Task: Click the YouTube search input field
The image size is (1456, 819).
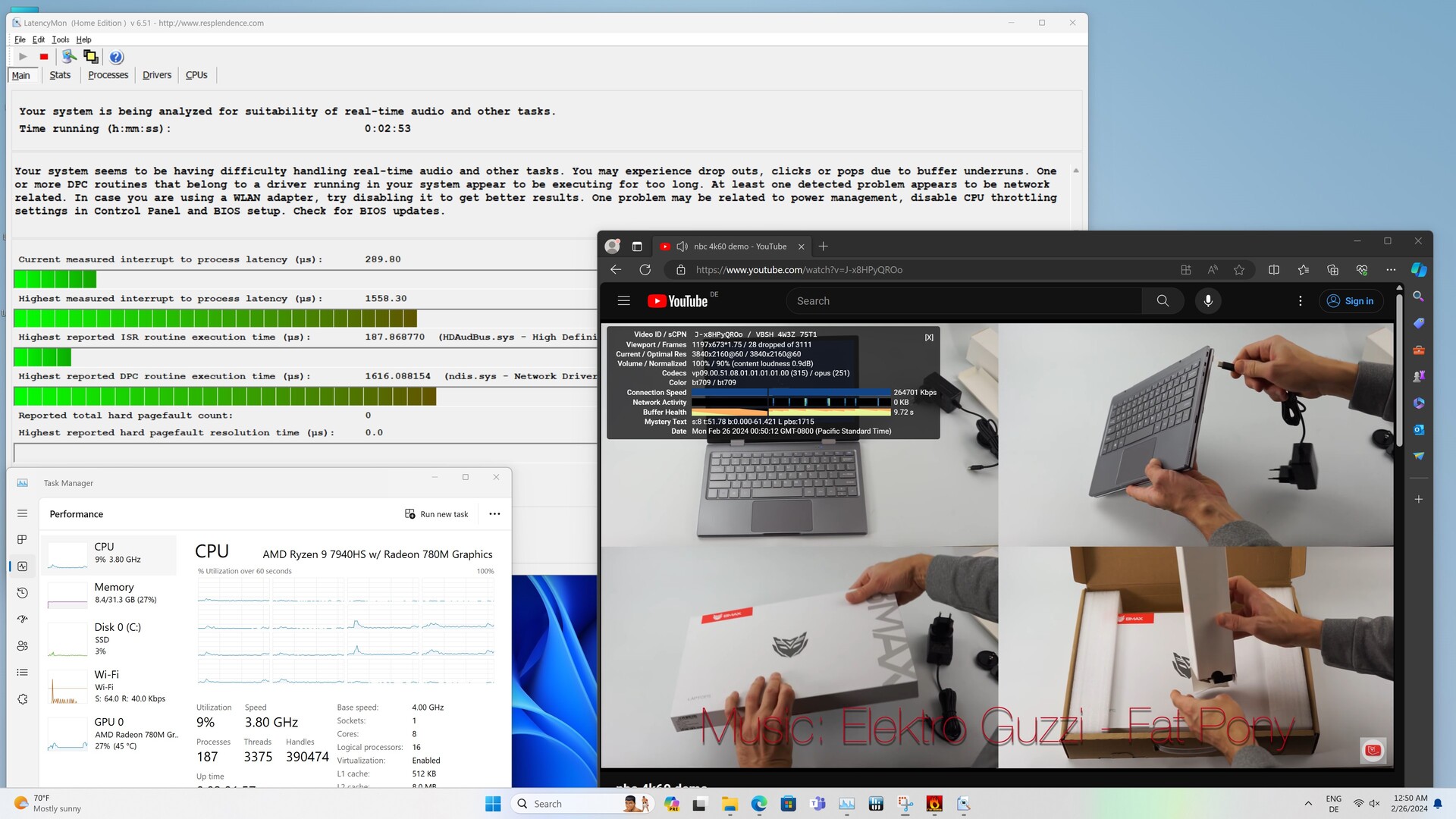Action: [963, 301]
